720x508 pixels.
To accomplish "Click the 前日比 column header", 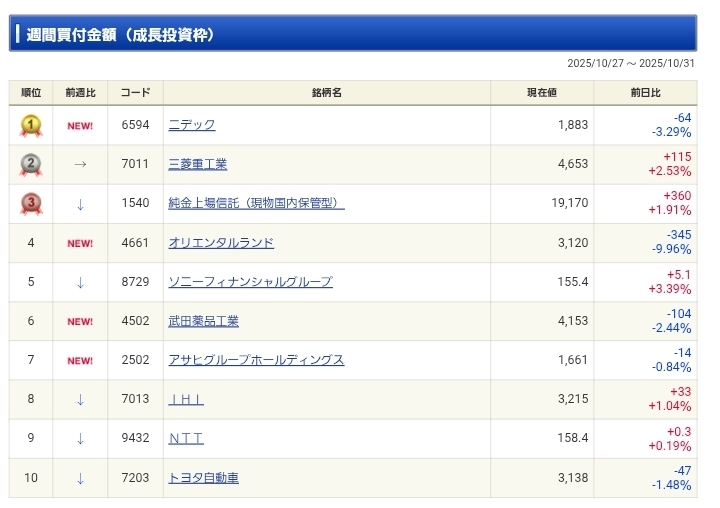I will 646,93.
